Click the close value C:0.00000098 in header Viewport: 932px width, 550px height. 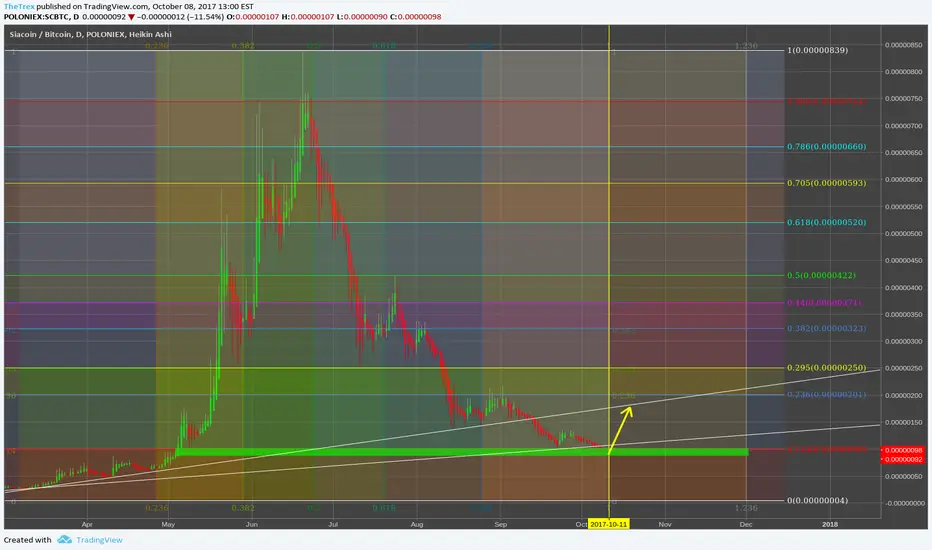(415, 17)
